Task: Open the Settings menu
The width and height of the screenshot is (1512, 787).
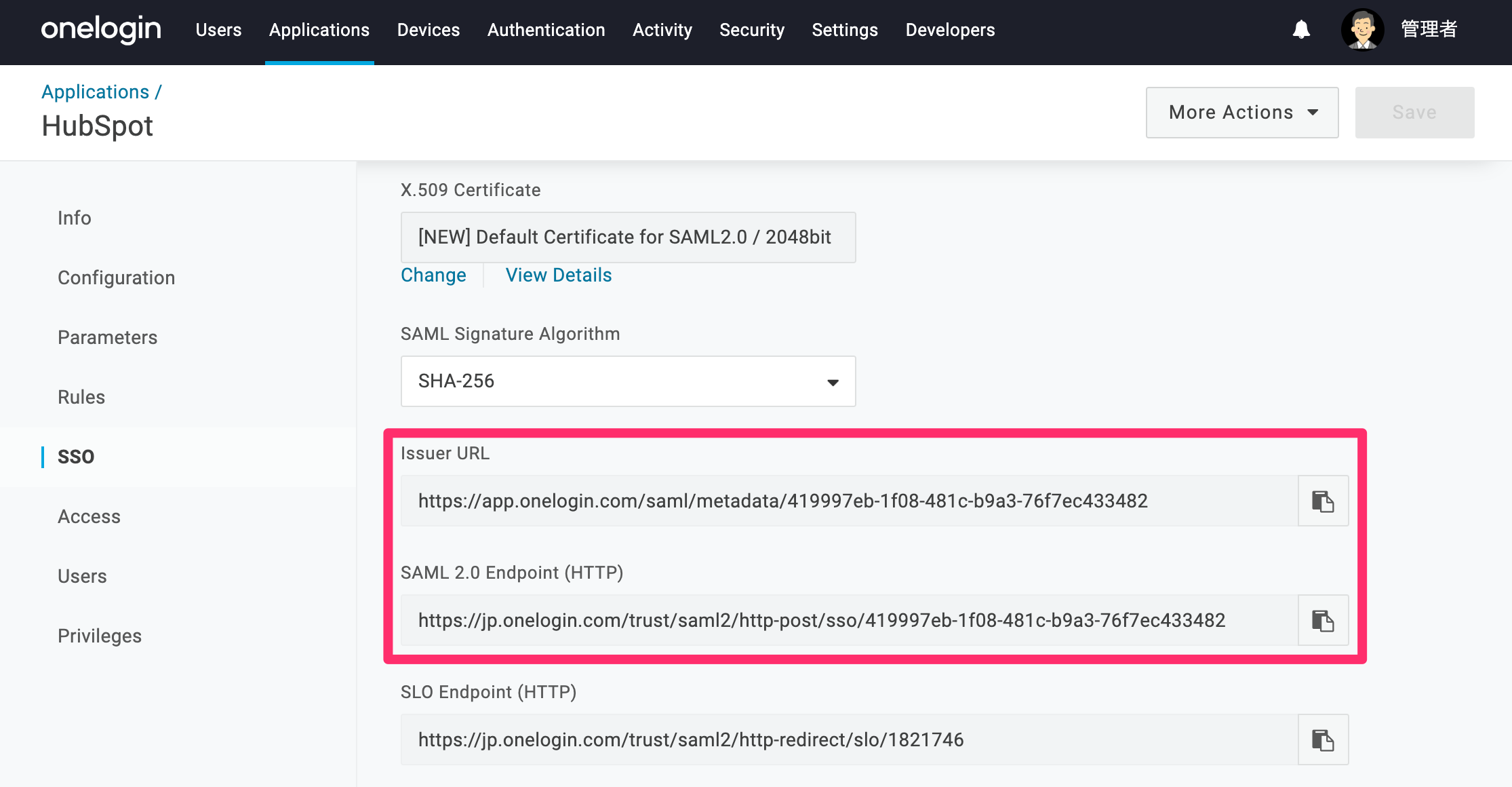Action: [x=845, y=30]
